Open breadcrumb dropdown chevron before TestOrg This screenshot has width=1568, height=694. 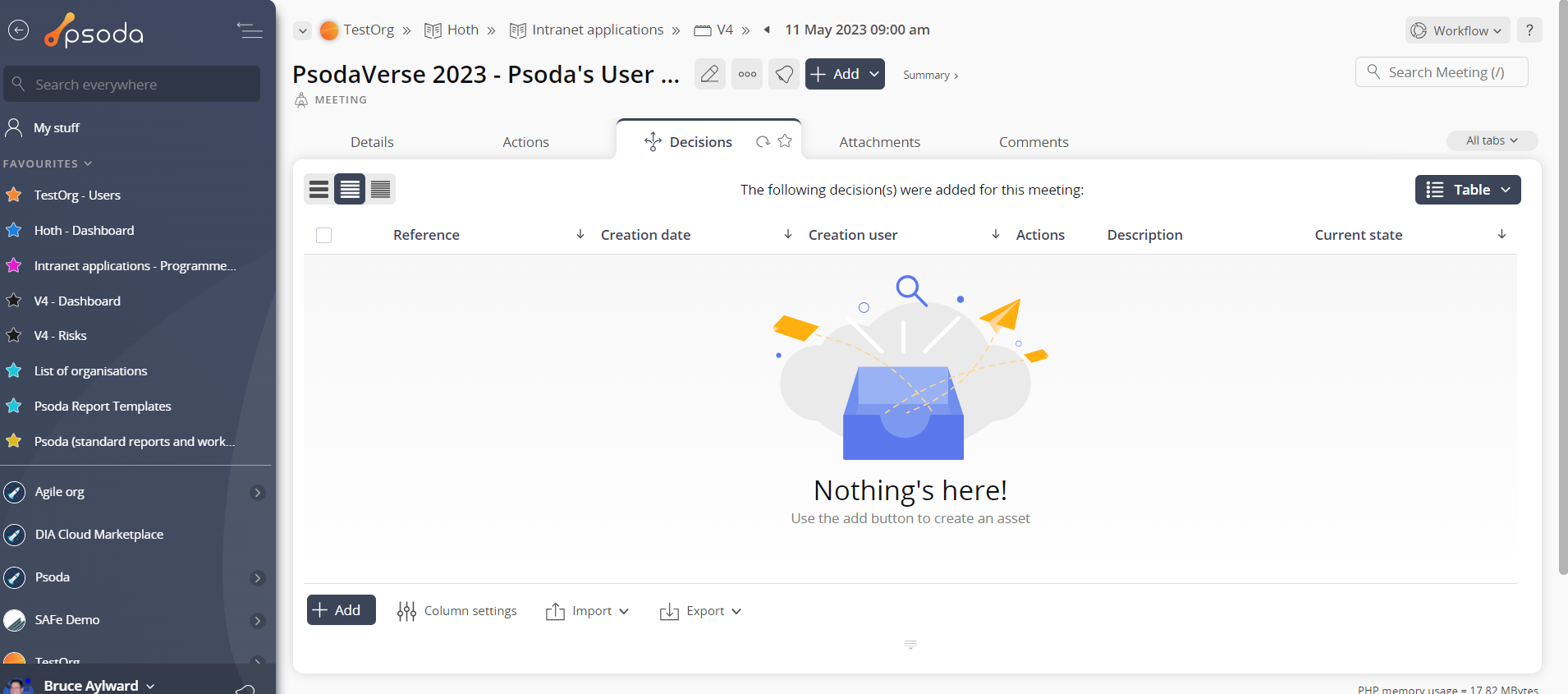pos(303,30)
